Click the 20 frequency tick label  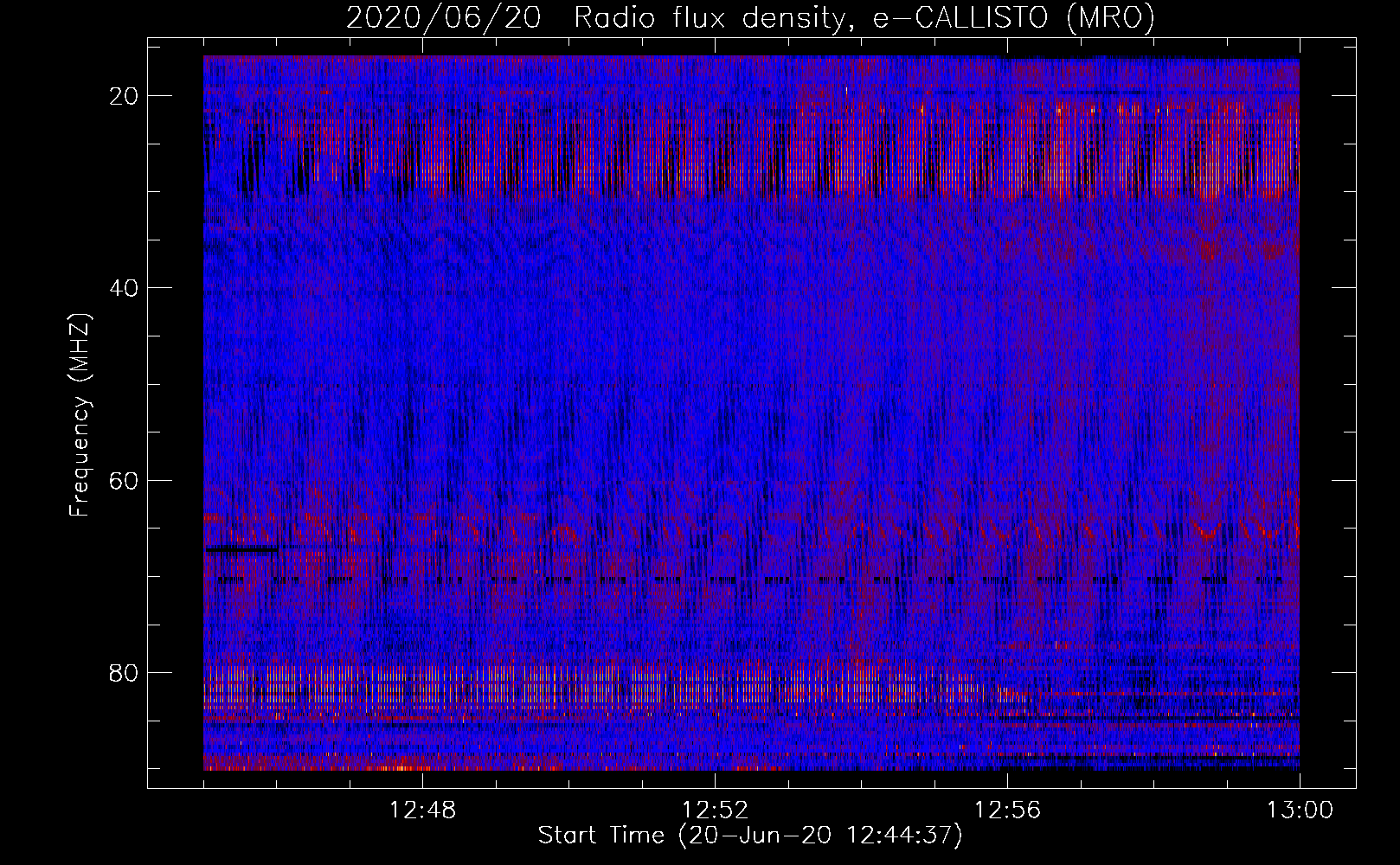pos(125,96)
